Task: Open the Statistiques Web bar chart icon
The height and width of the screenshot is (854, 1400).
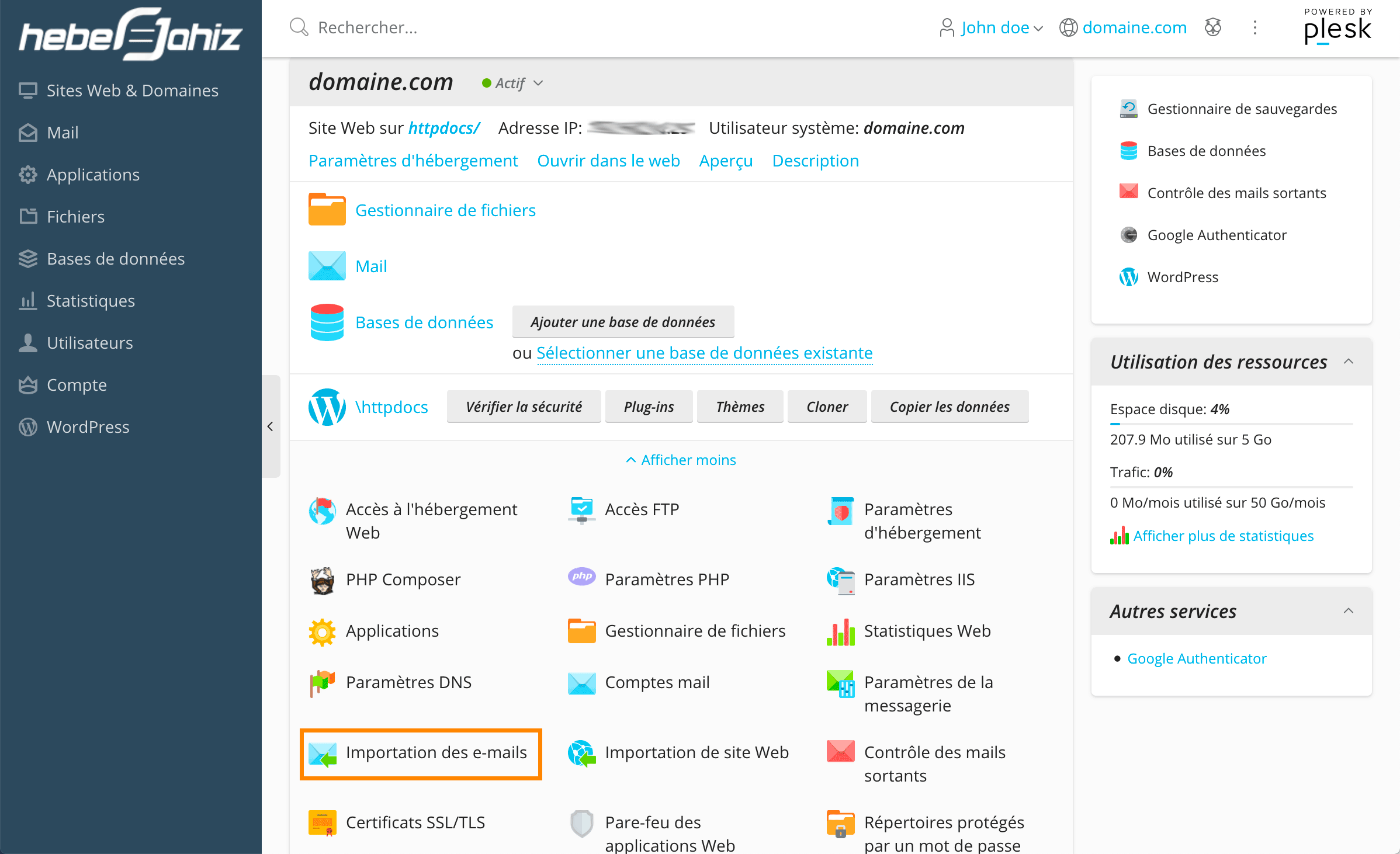Action: pos(841,631)
